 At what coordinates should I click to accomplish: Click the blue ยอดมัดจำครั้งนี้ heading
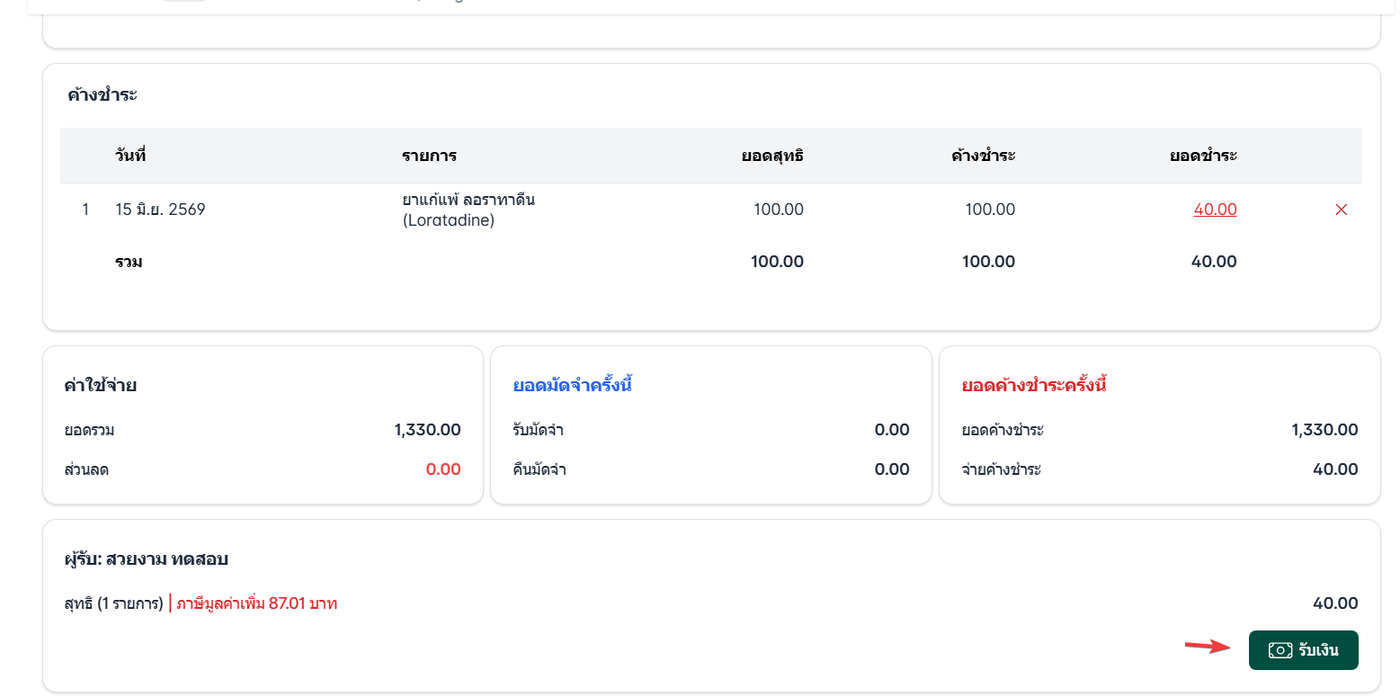tap(572, 385)
